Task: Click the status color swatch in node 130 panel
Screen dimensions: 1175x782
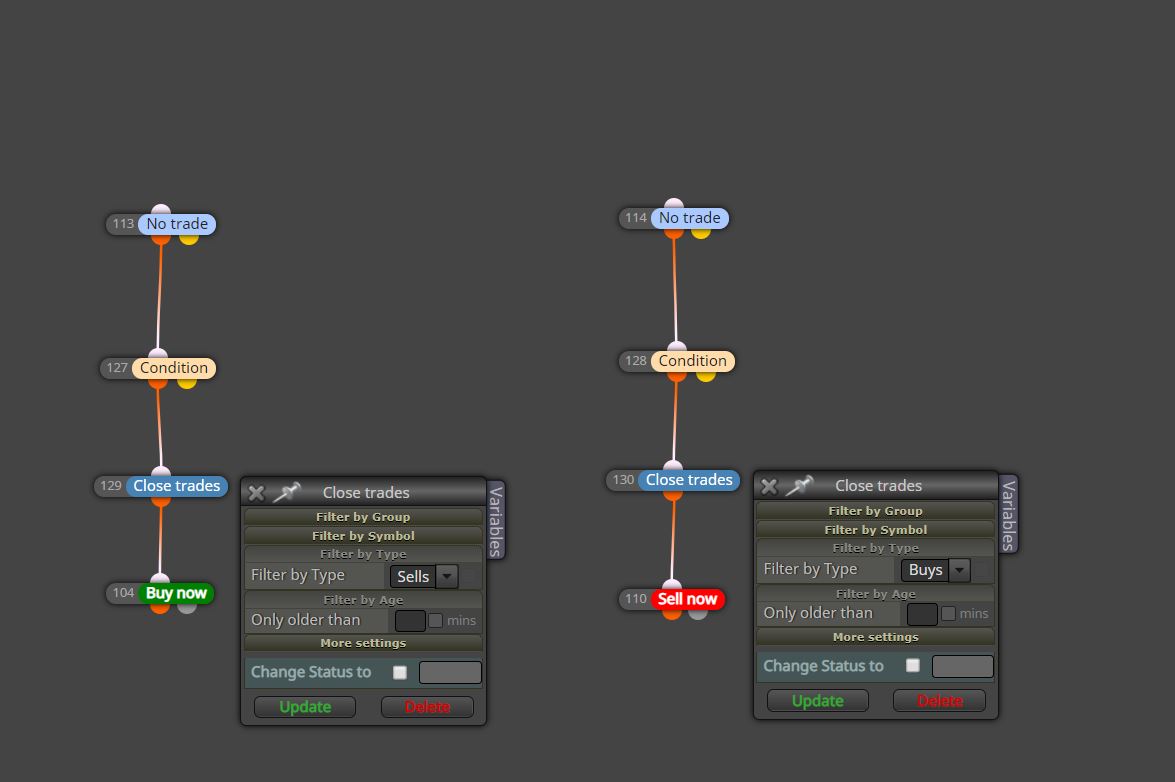Action: (x=963, y=667)
